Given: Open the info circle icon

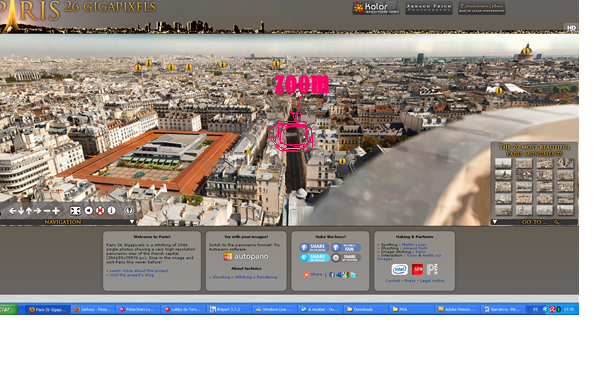Looking at the screenshot, I should (111, 210).
